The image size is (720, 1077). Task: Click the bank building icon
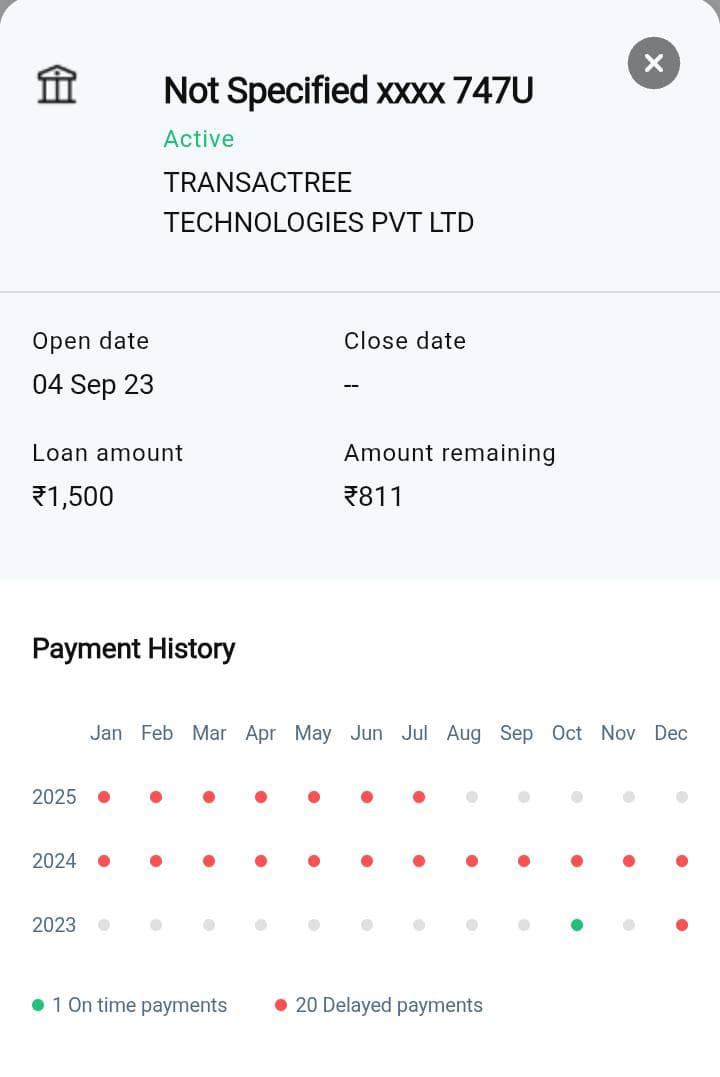[x=57, y=85]
